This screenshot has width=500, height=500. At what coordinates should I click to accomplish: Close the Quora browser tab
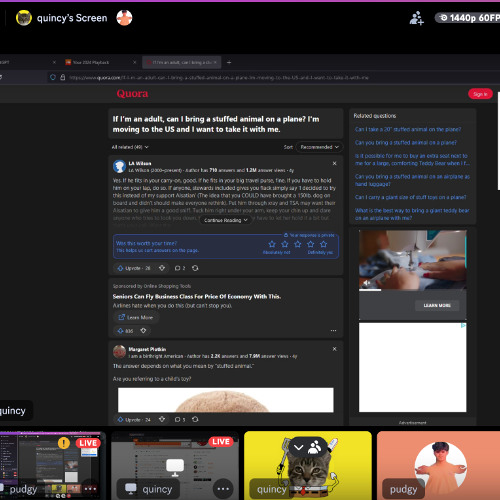pos(215,62)
